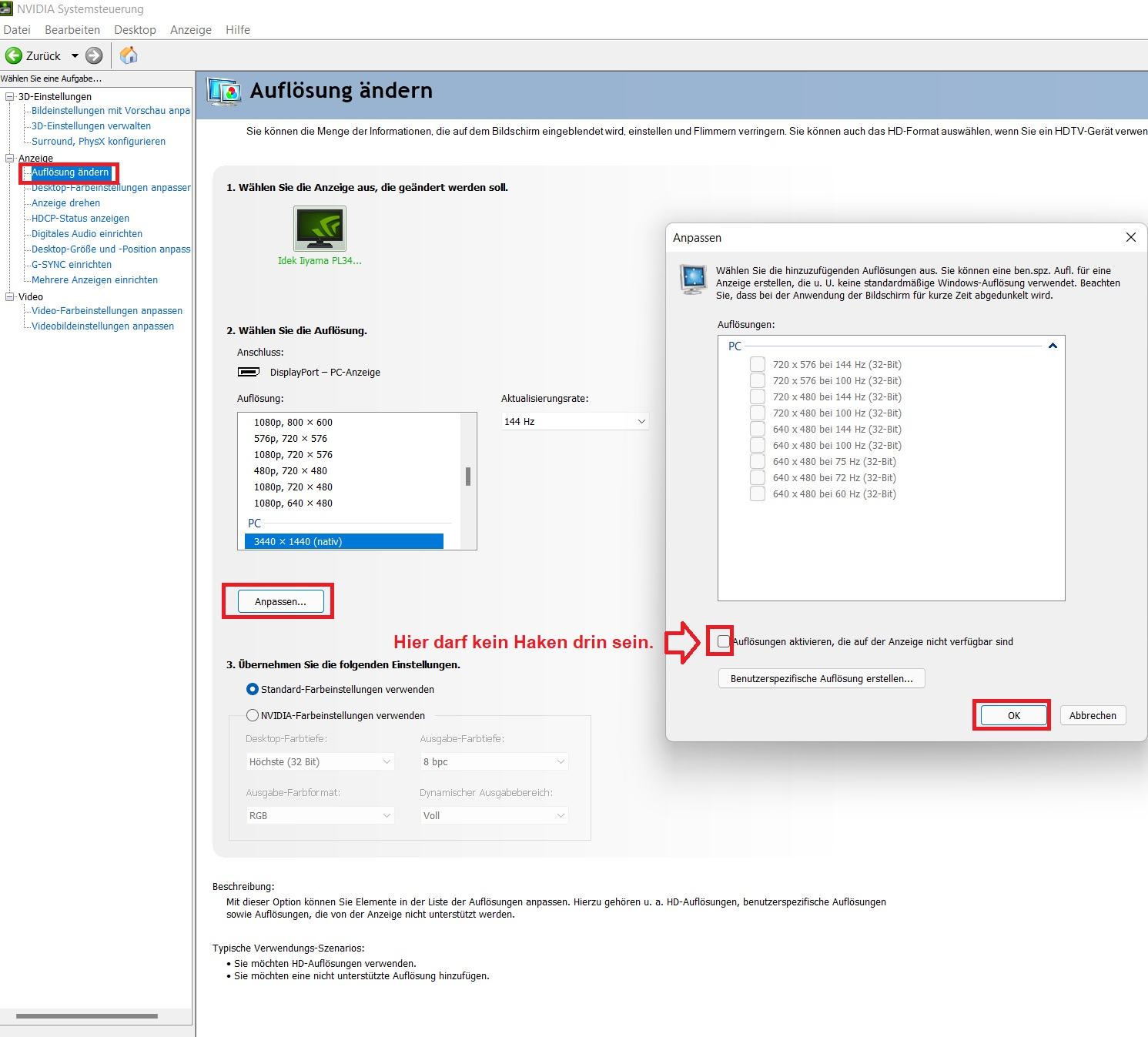Image resolution: width=1148 pixels, height=1037 pixels.
Task: Open the Zurück history dropdown arrow
Action: point(75,55)
